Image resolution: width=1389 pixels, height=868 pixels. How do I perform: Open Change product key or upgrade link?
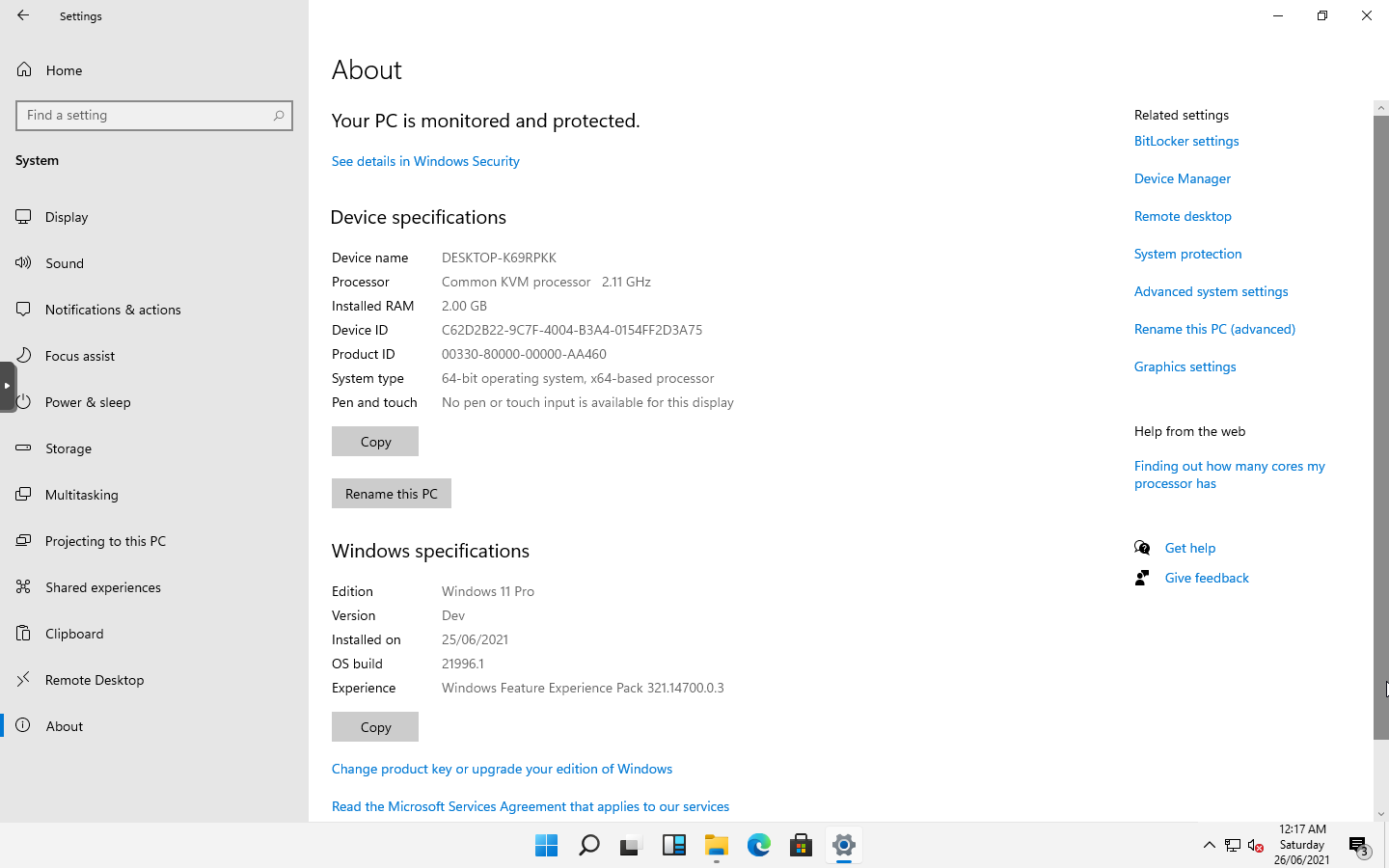[502, 769]
